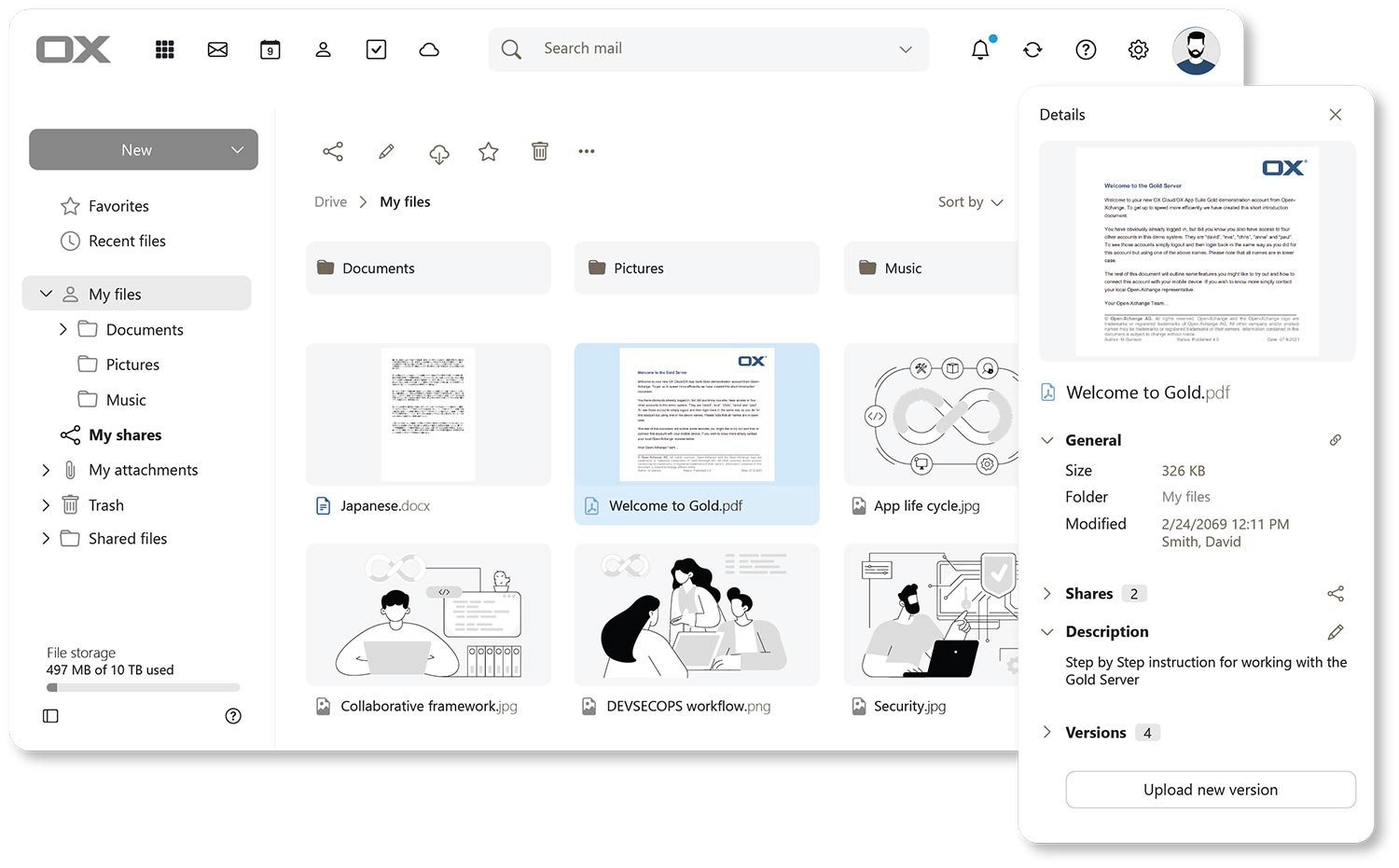Toggle the folder view sidebar button

pos(50,715)
